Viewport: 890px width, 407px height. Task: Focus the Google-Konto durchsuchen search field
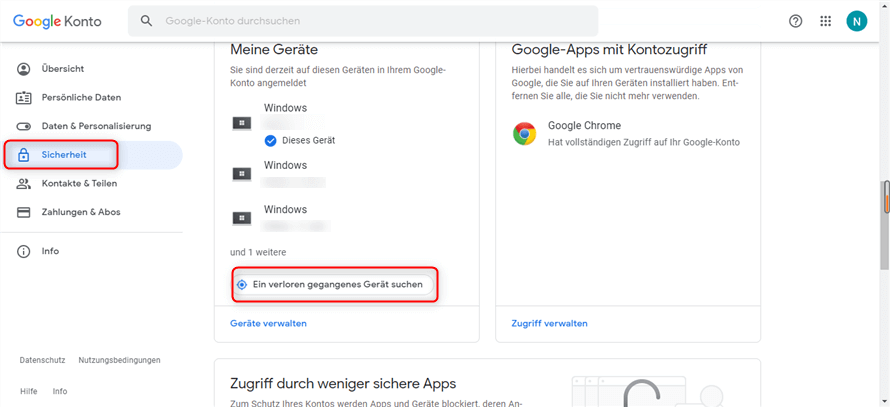tap(363, 21)
